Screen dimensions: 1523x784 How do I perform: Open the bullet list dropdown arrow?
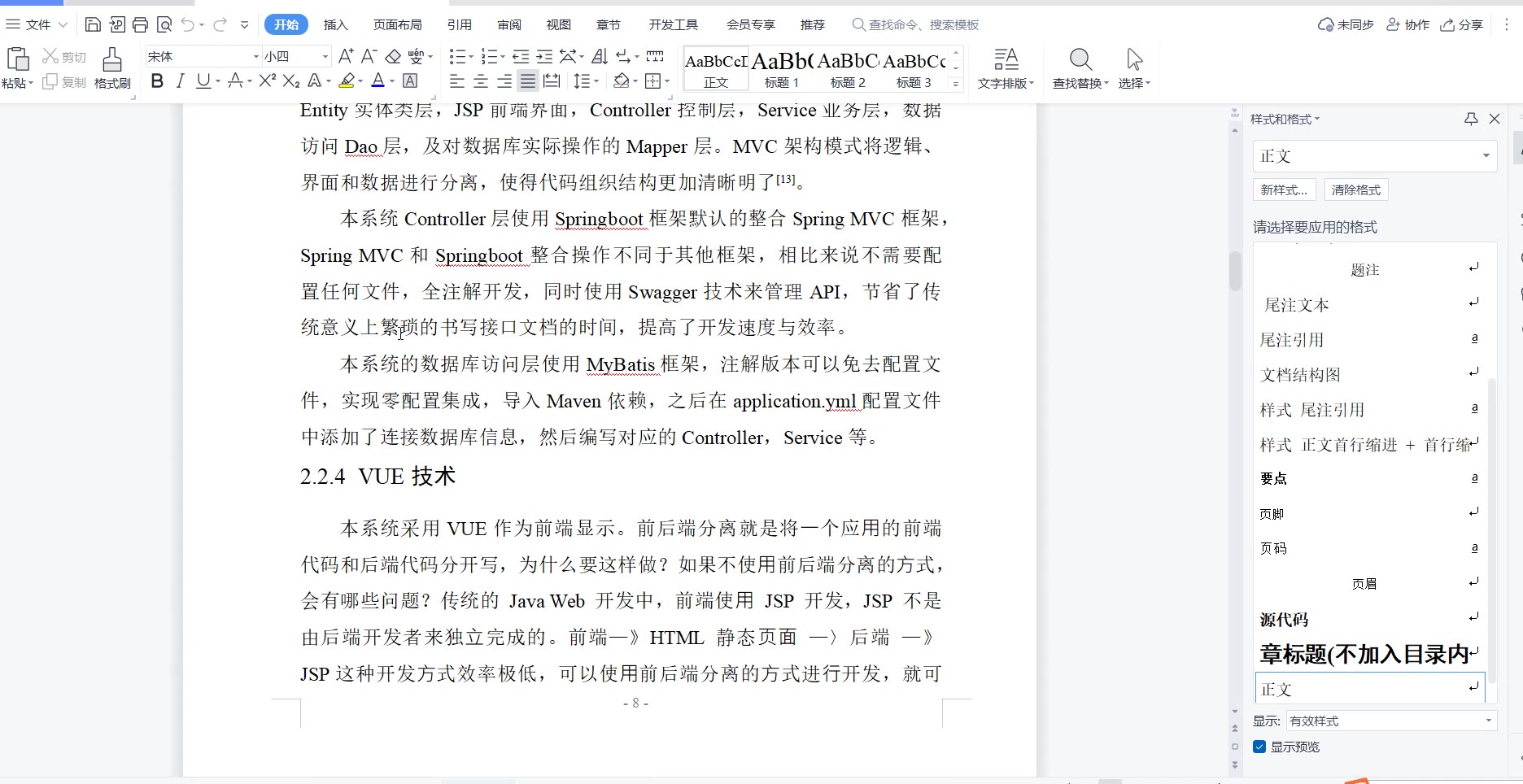tap(471, 56)
